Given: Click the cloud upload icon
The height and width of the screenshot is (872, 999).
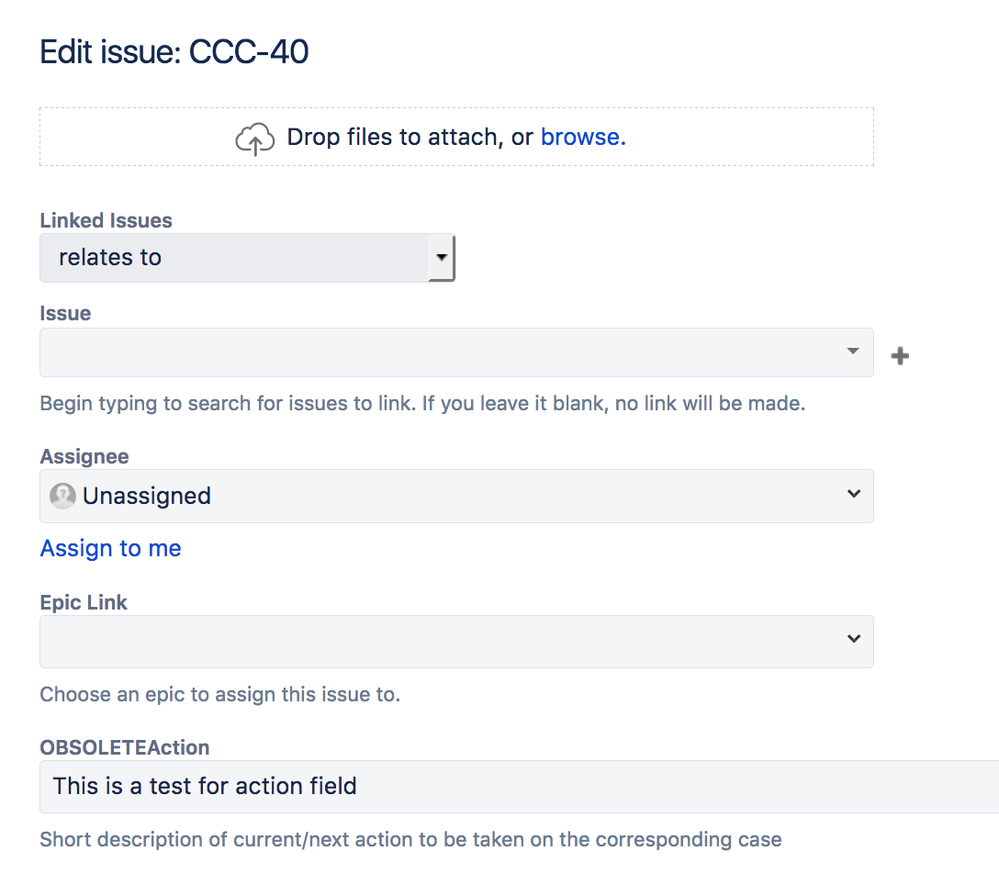Looking at the screenshot, I should [x=255, y=139].
